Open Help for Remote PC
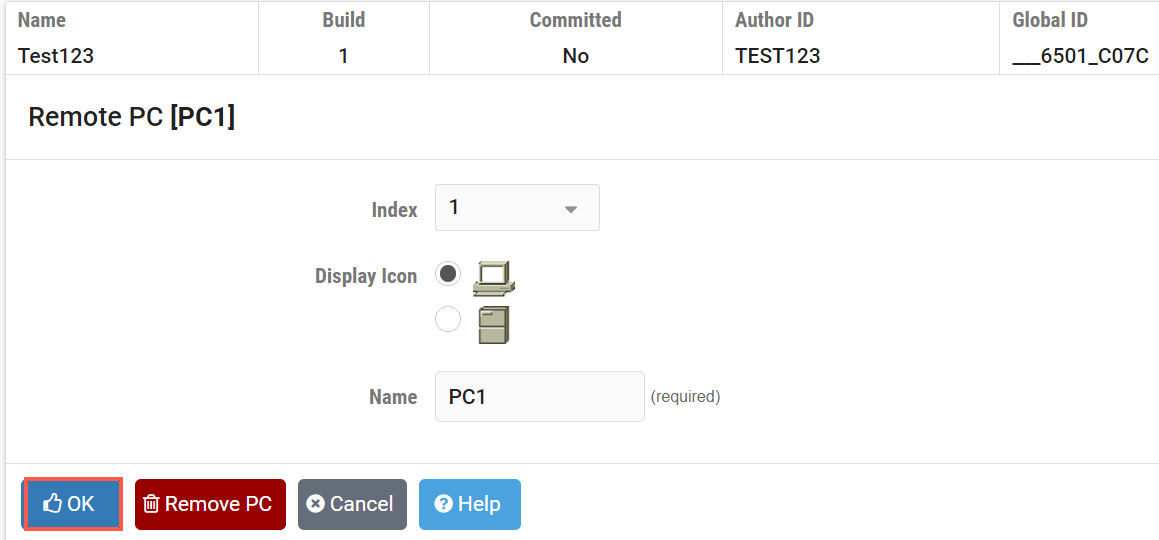 [470, 504]
